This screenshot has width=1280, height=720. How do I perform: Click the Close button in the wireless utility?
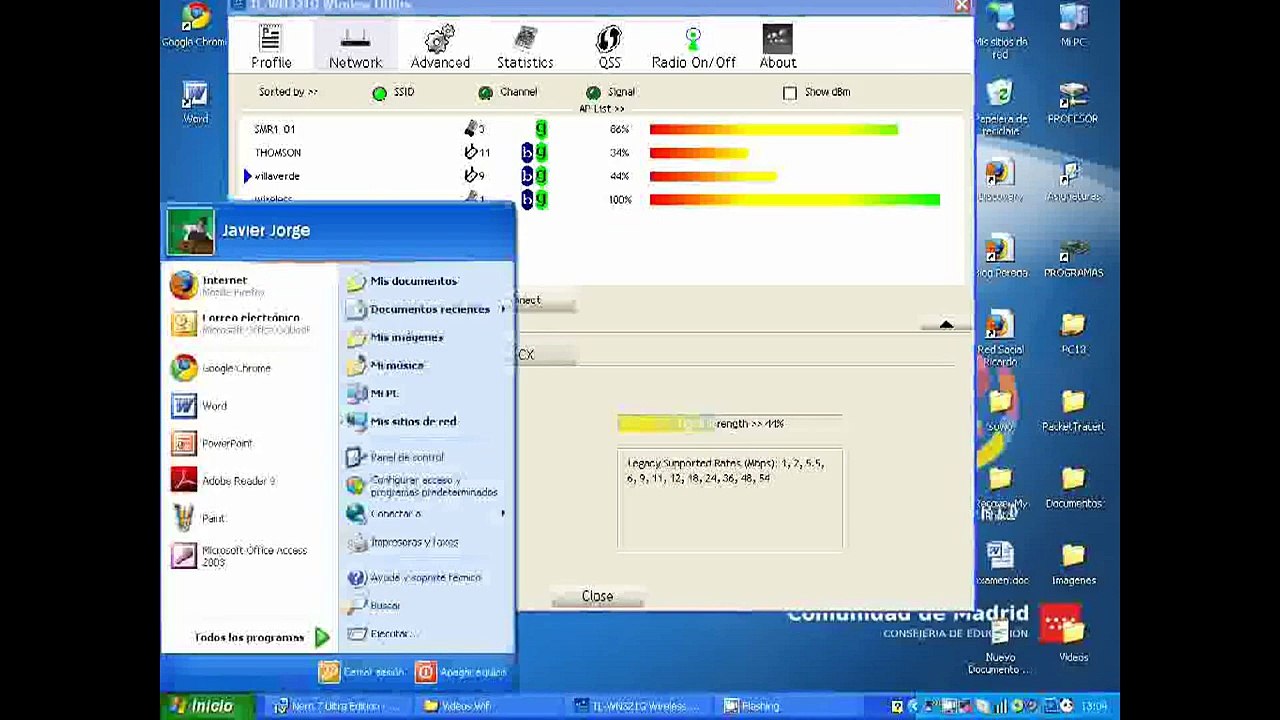tap(597, 596)
